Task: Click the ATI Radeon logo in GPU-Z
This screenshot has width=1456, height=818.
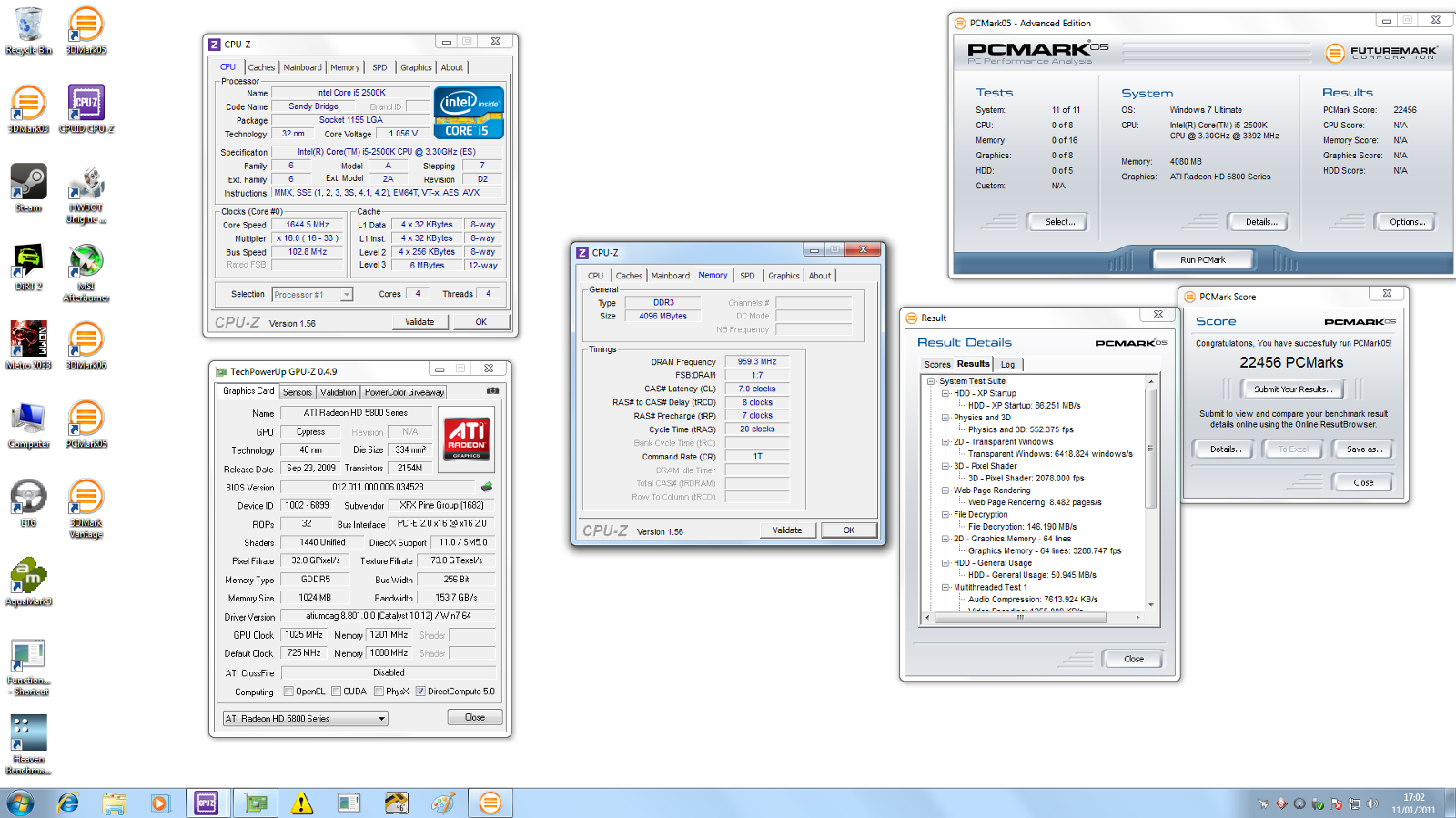Action: coord(467,439)
